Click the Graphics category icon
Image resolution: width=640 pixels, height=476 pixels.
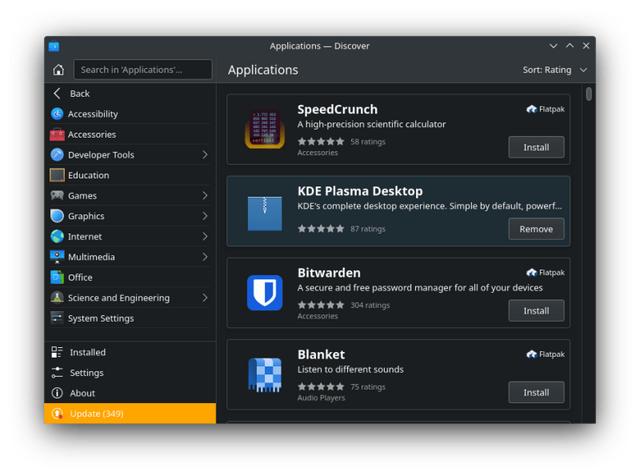point(57,216)
